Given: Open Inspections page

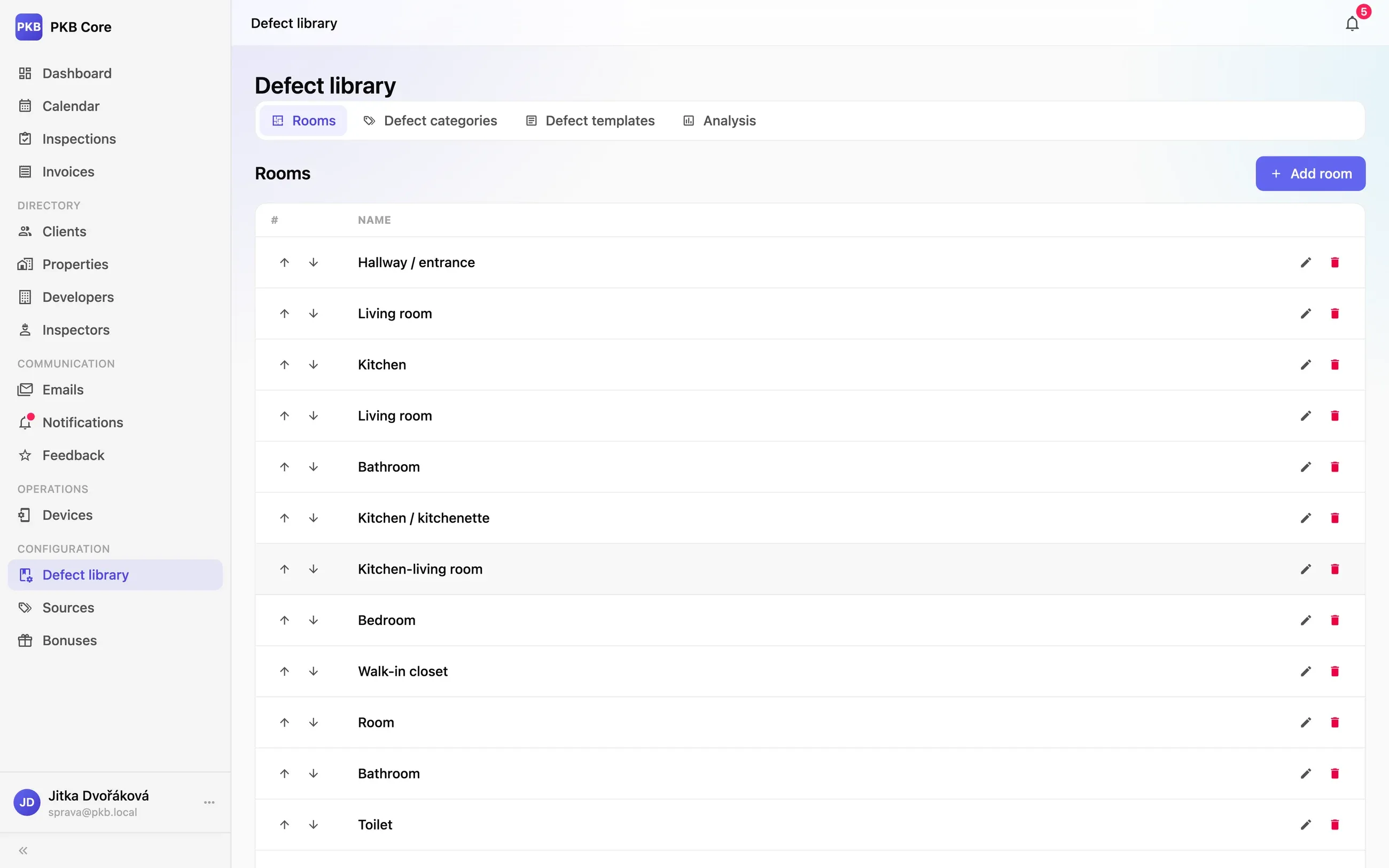Looking at the screenshot, I should tap(115, 139).
